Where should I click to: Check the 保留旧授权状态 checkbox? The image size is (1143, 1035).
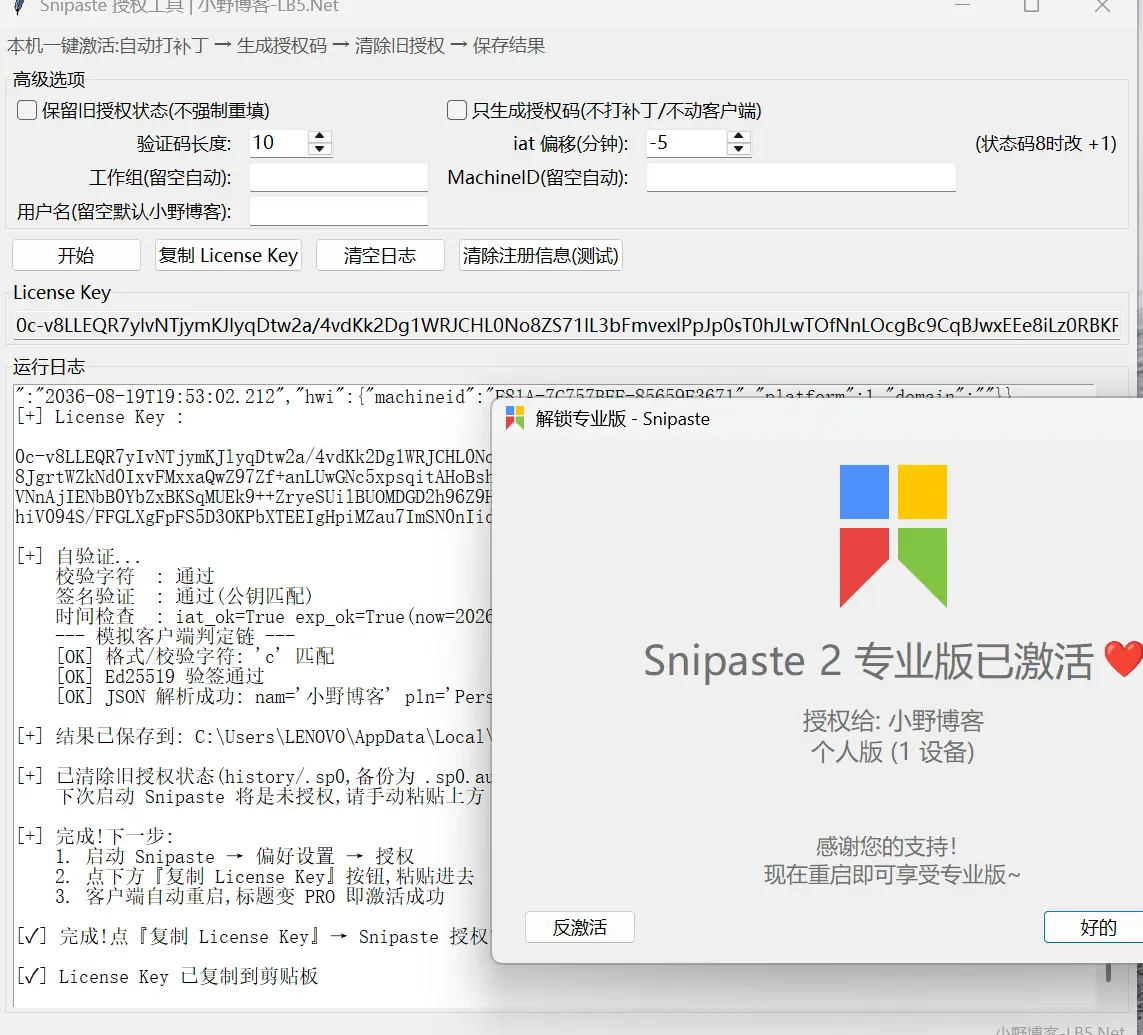coord(27,111)
